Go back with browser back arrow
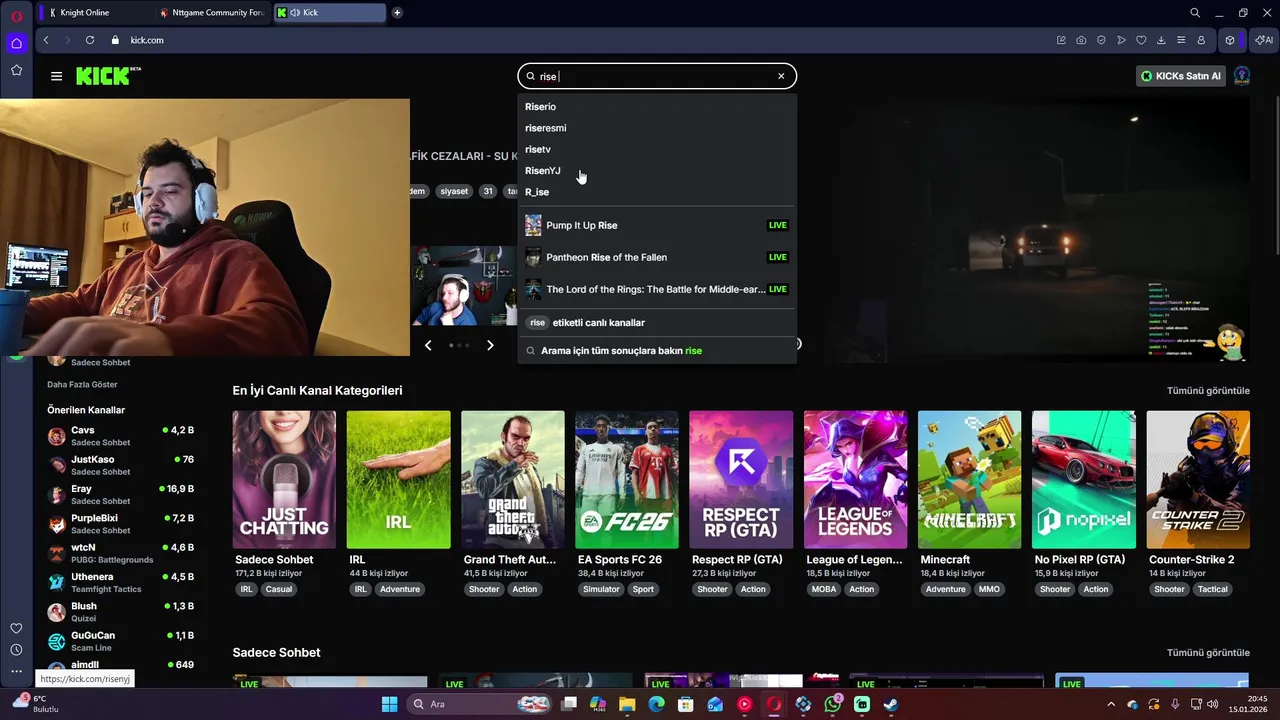The image size is (1280, 720). [46, 40]
